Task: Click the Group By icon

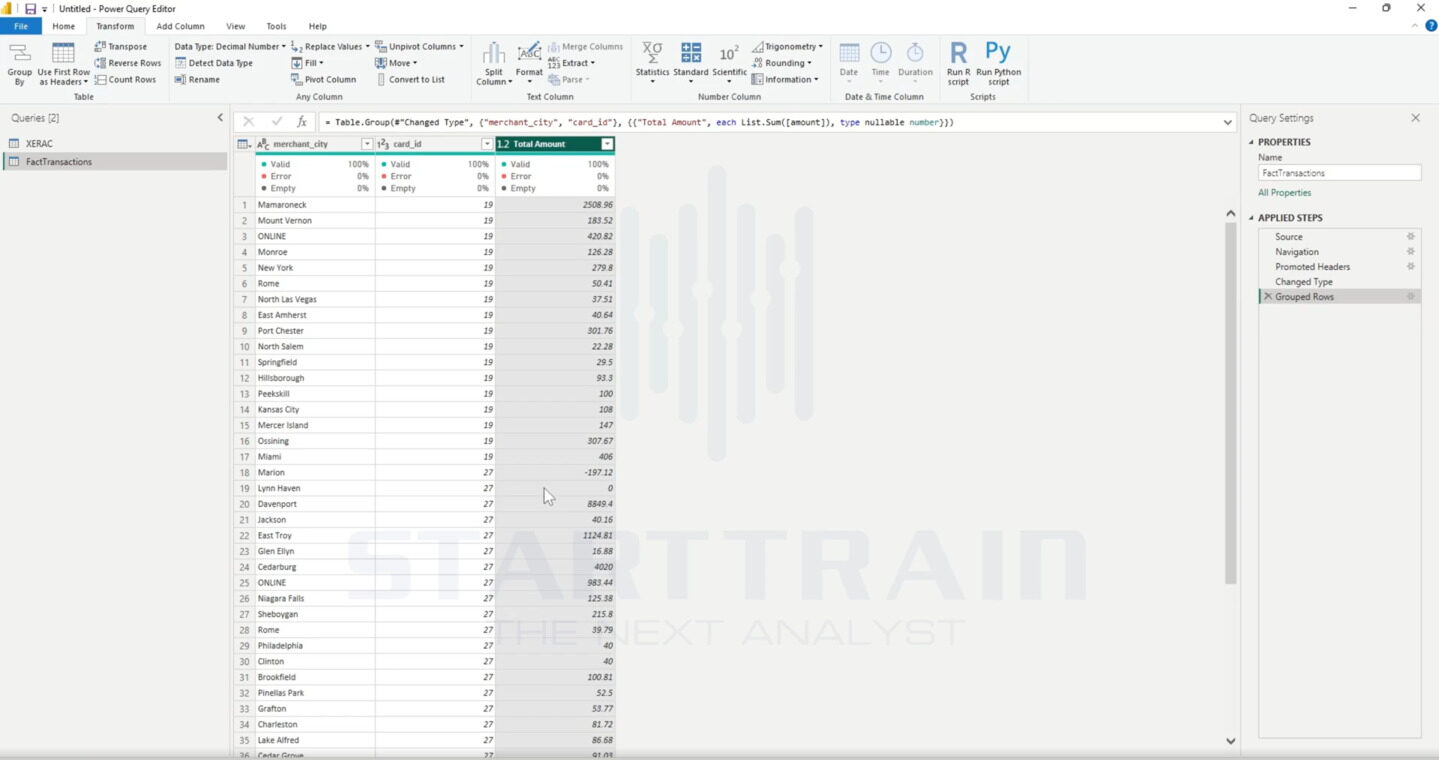Action: [19, 64]
